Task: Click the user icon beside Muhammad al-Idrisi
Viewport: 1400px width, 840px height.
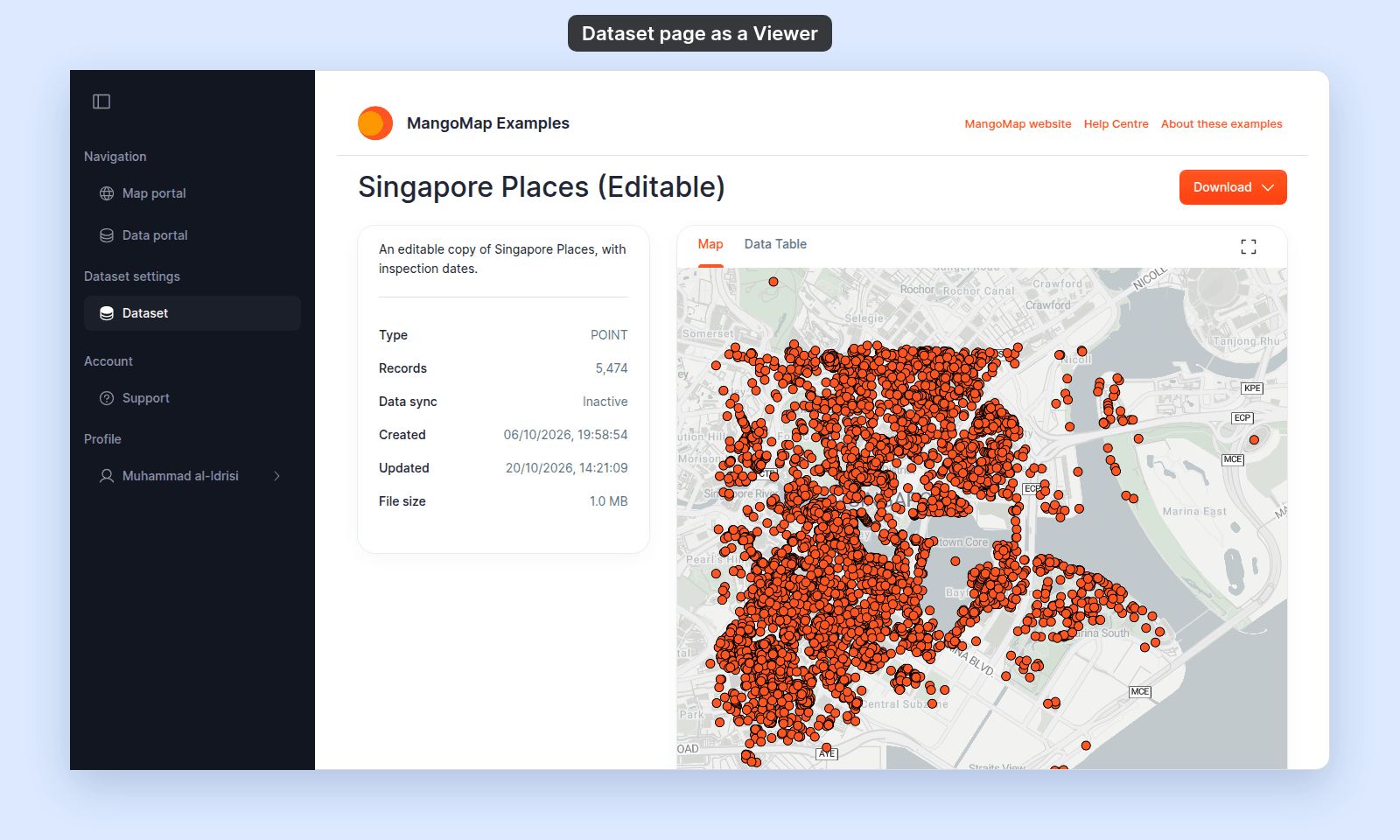Action: click(x=107, y=476)
